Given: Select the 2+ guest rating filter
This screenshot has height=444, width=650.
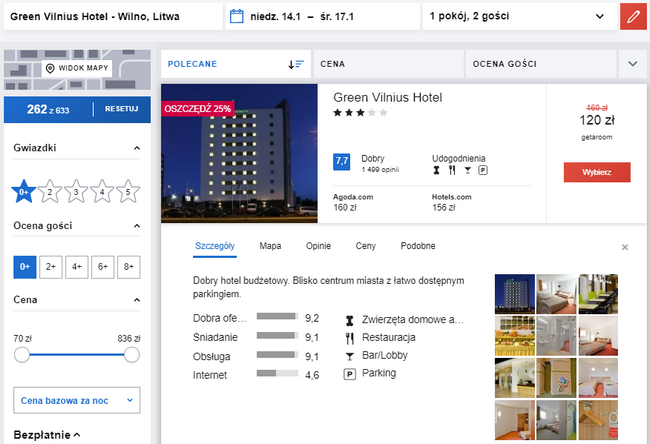Looking at the screenshot, I should pos(51,267).
